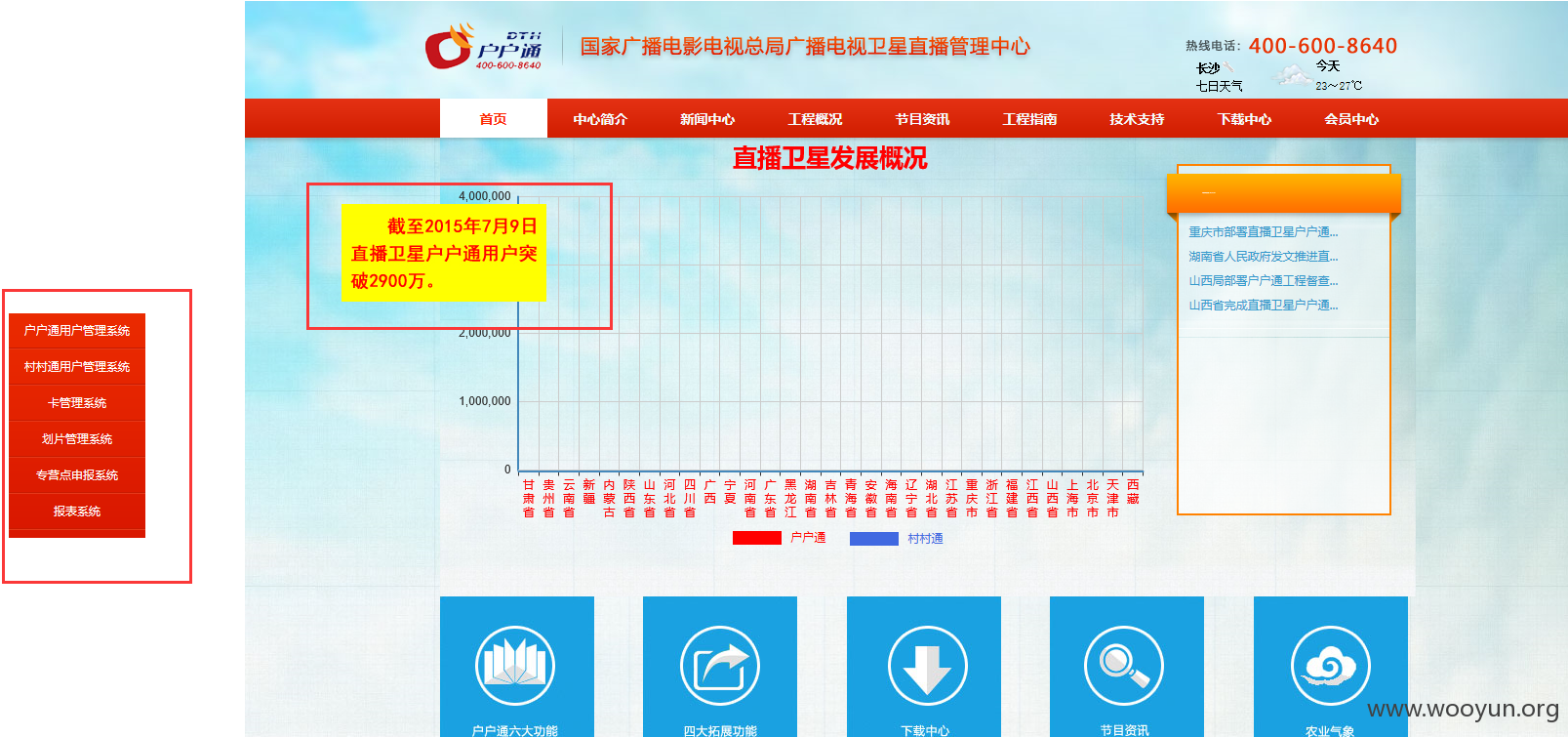Open the 工程概况 menu item
1568x737 pixels.
click(815, 119)
